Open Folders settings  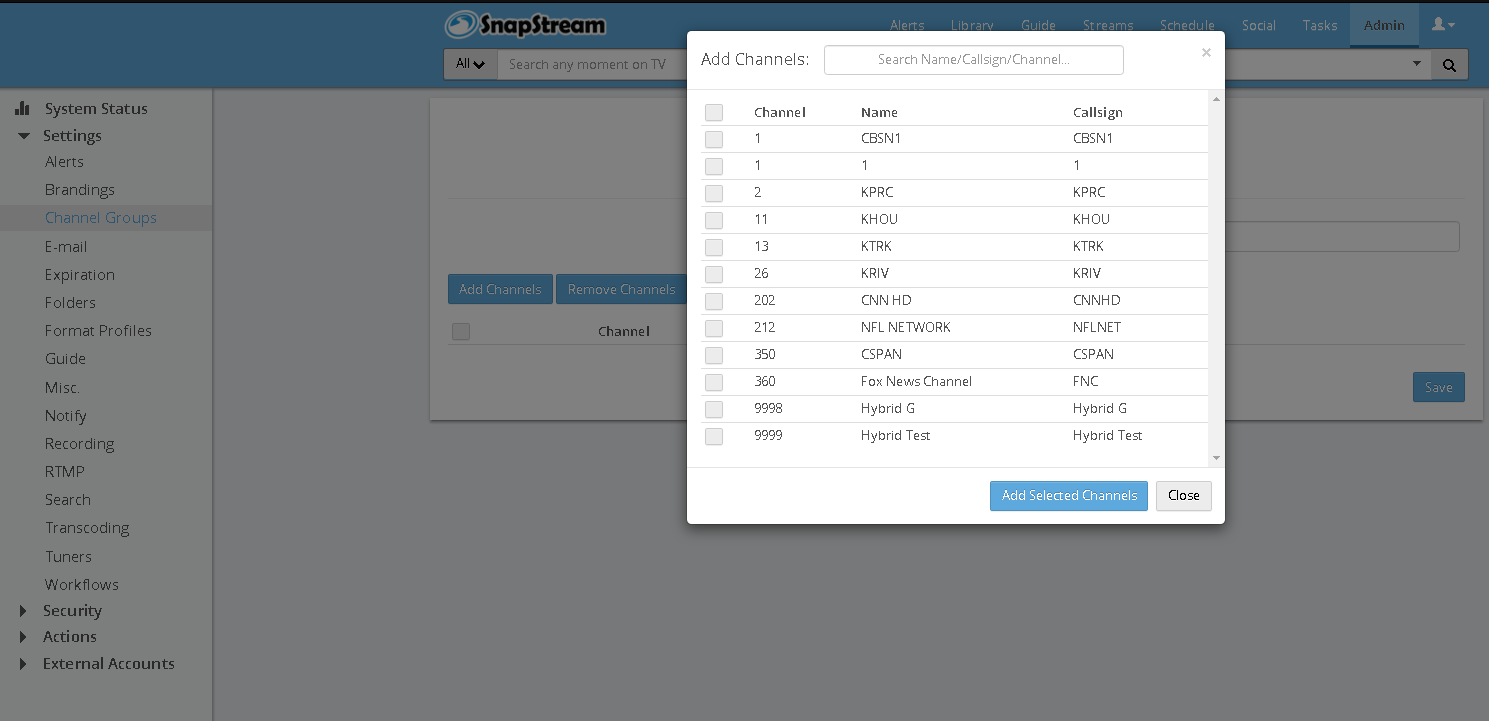coord(70,303)
